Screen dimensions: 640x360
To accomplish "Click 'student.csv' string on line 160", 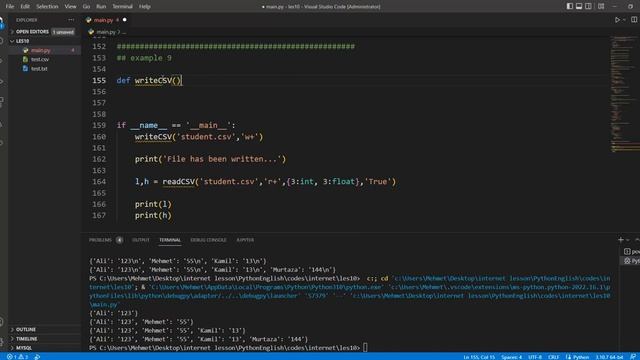I will pos(206,137).
